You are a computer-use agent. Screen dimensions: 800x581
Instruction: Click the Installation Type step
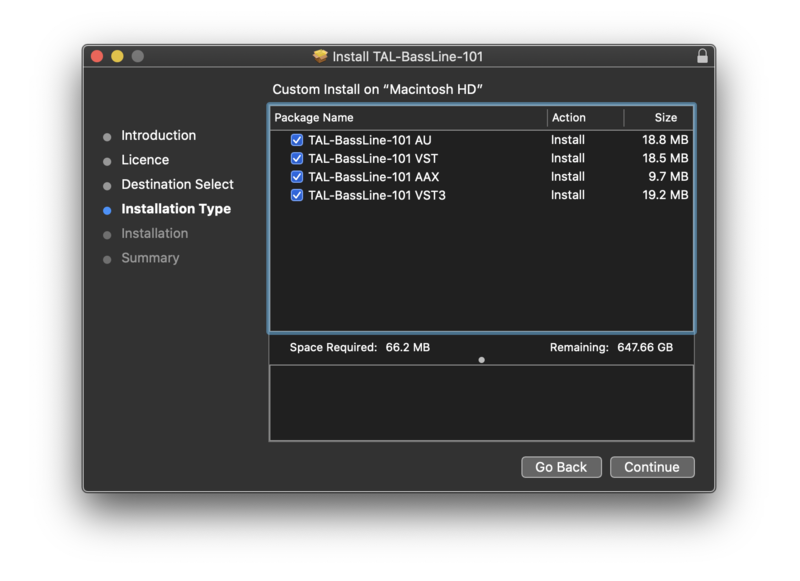coord(176,209)
